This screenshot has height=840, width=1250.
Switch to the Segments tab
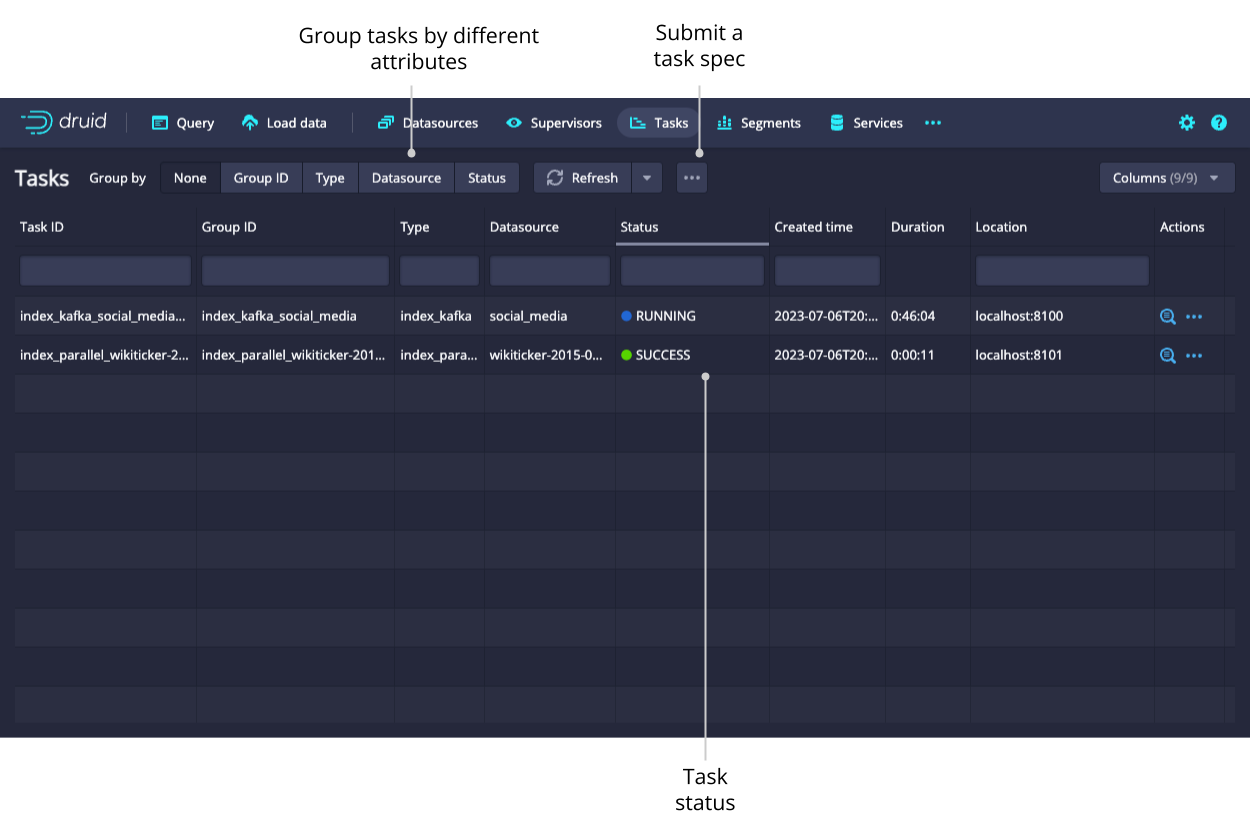pyautogui.click(x=759, y=123)
